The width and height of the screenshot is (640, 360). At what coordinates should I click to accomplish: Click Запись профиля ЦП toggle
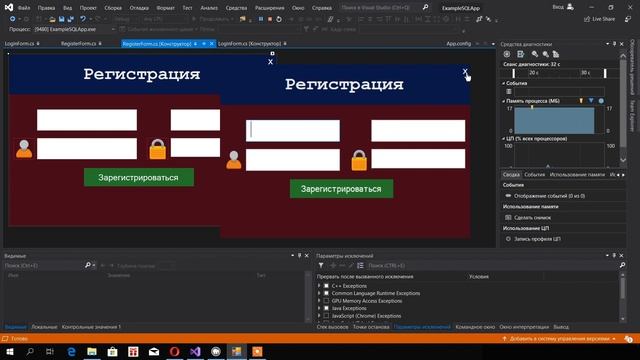tap(537, 239)
